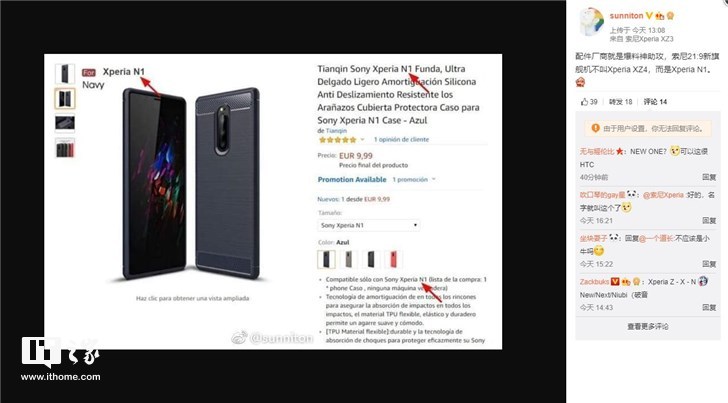This screenshot has width=728, height=403.
Task: Click the red star icon beside first commenter
Action: coord(619,151)
